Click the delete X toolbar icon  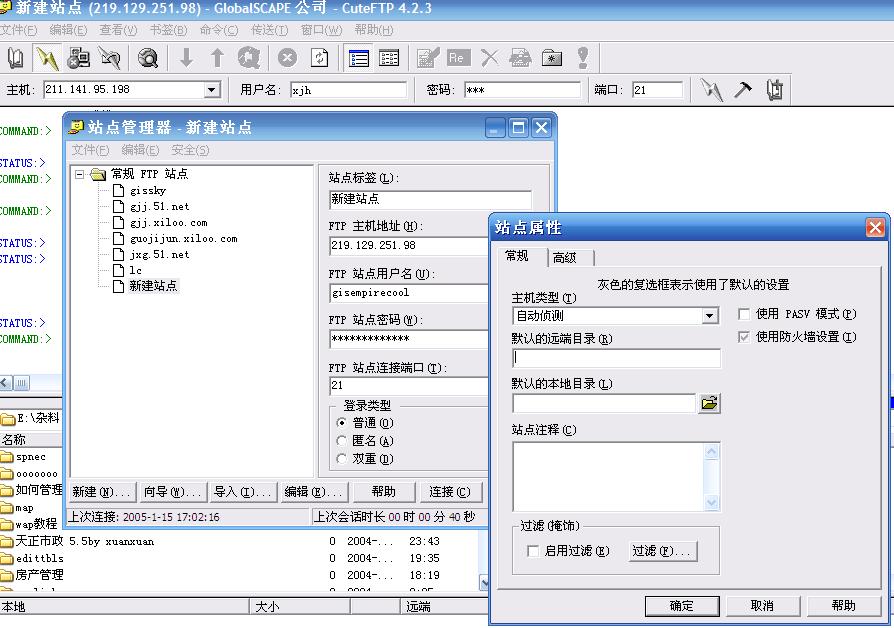pyautogui.click(x=489, y=58)
